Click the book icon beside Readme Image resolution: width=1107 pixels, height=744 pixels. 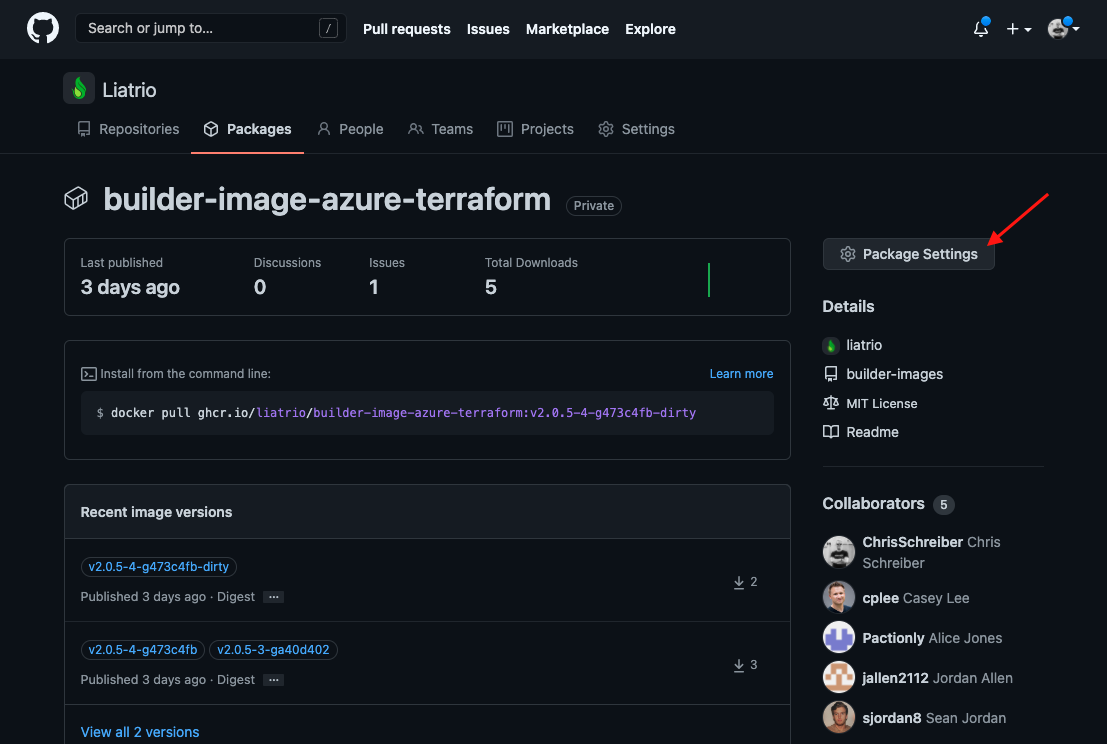click(x=831, y=432)
